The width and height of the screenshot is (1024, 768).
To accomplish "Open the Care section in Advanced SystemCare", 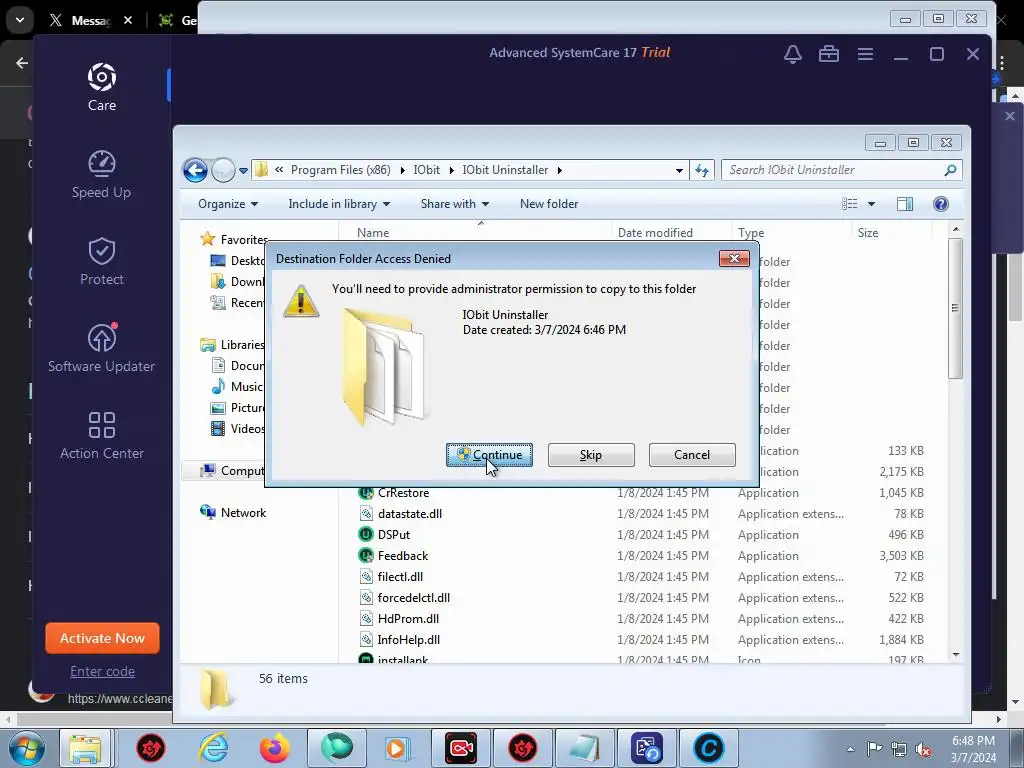I will (102, 87).
